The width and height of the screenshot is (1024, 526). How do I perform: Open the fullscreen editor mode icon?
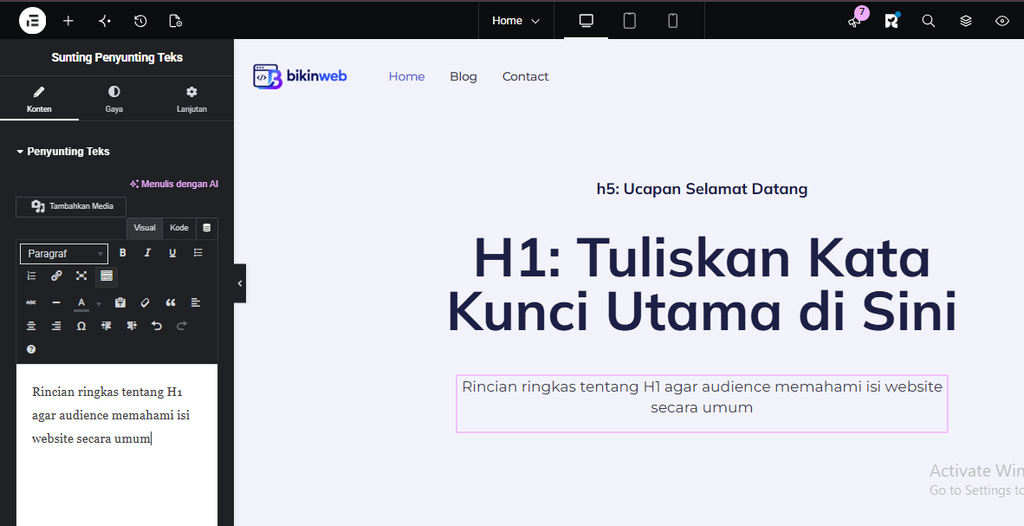point(81,276)
